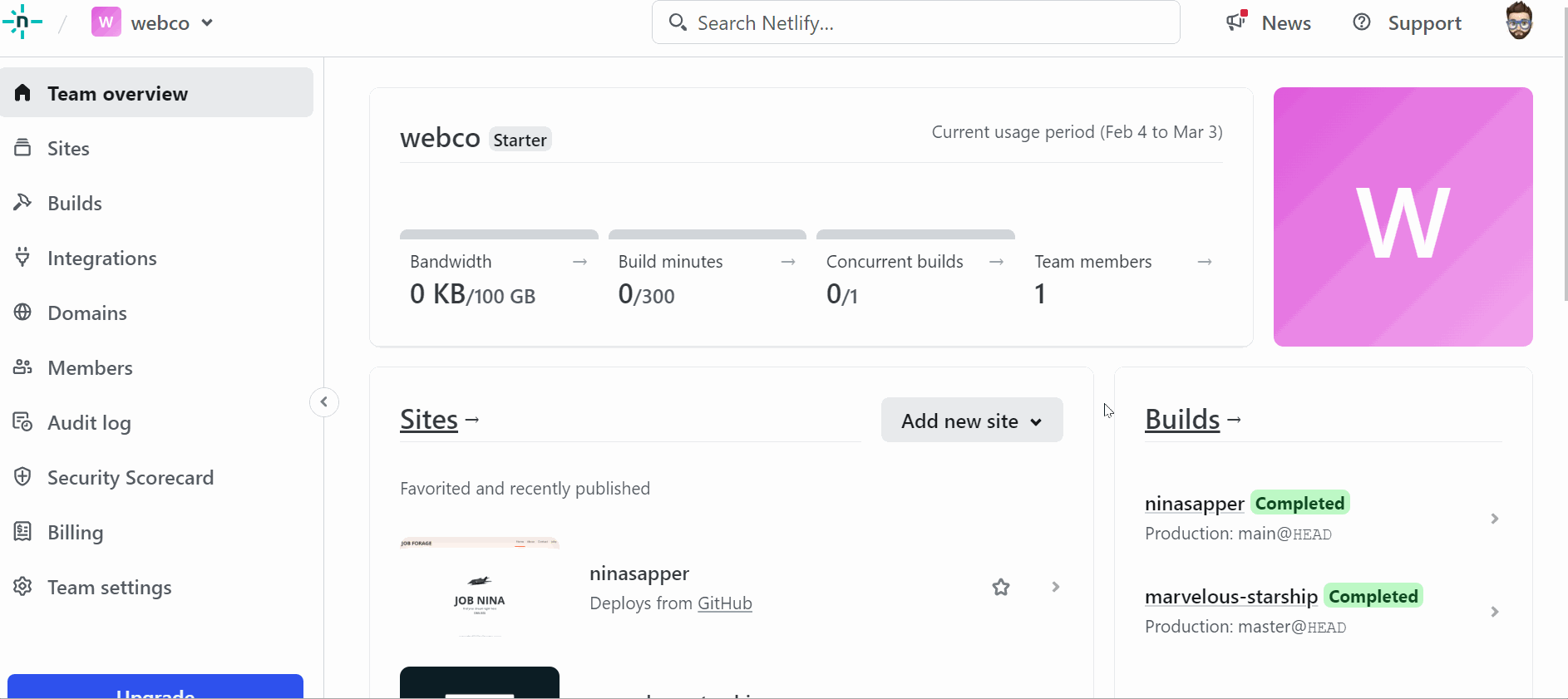Click the Netlify logo icon
This screenshot has width=1568, height=699.
click(22, 22)
